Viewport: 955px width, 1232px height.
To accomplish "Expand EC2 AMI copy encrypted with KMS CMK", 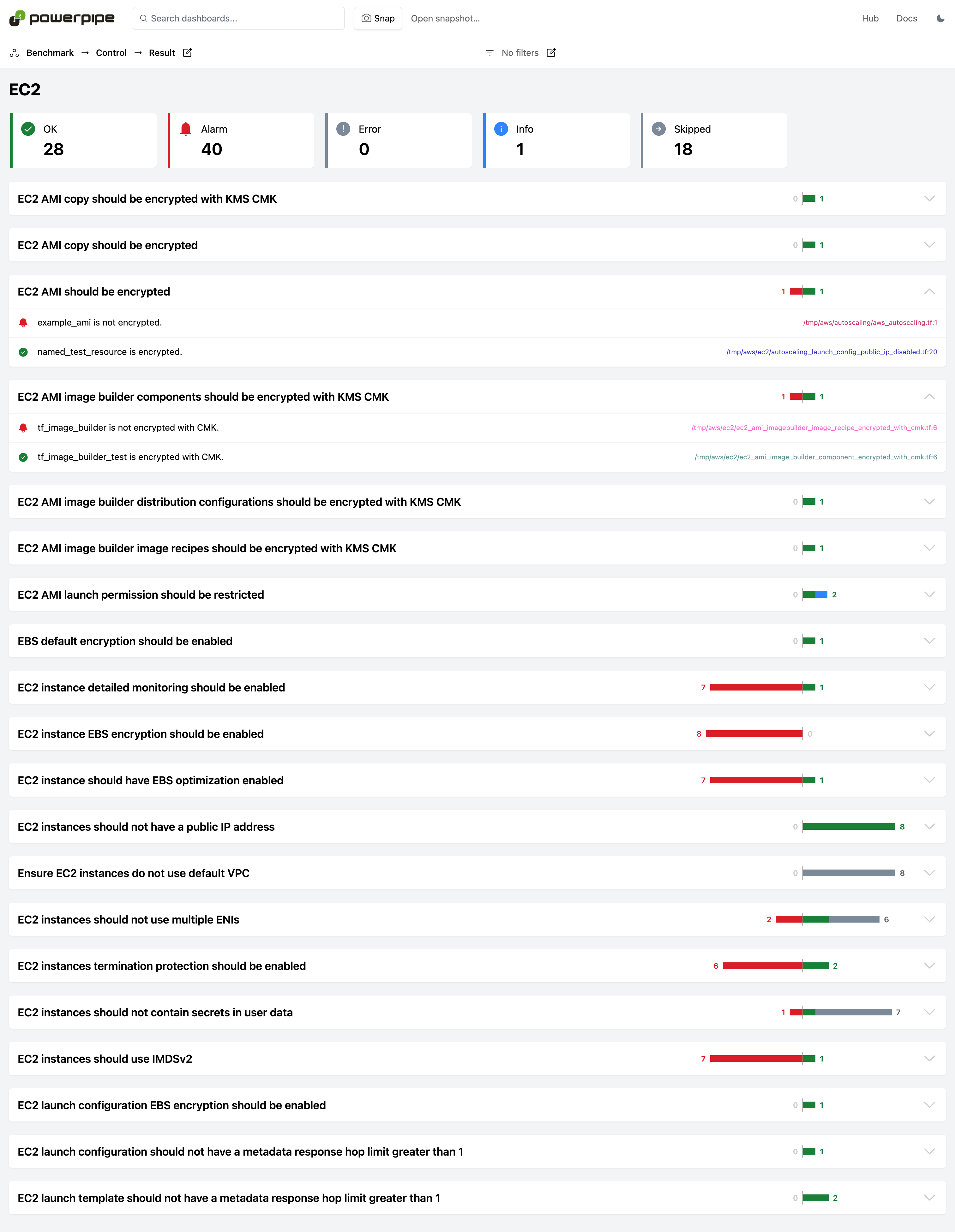I will (x=929, y=199).
